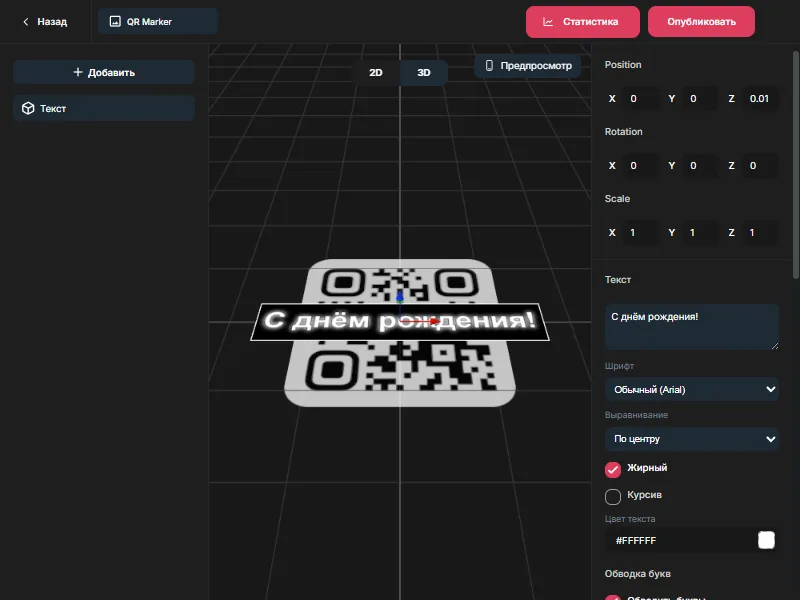Click the resize grip of the text area

click(x=774, y=345)
